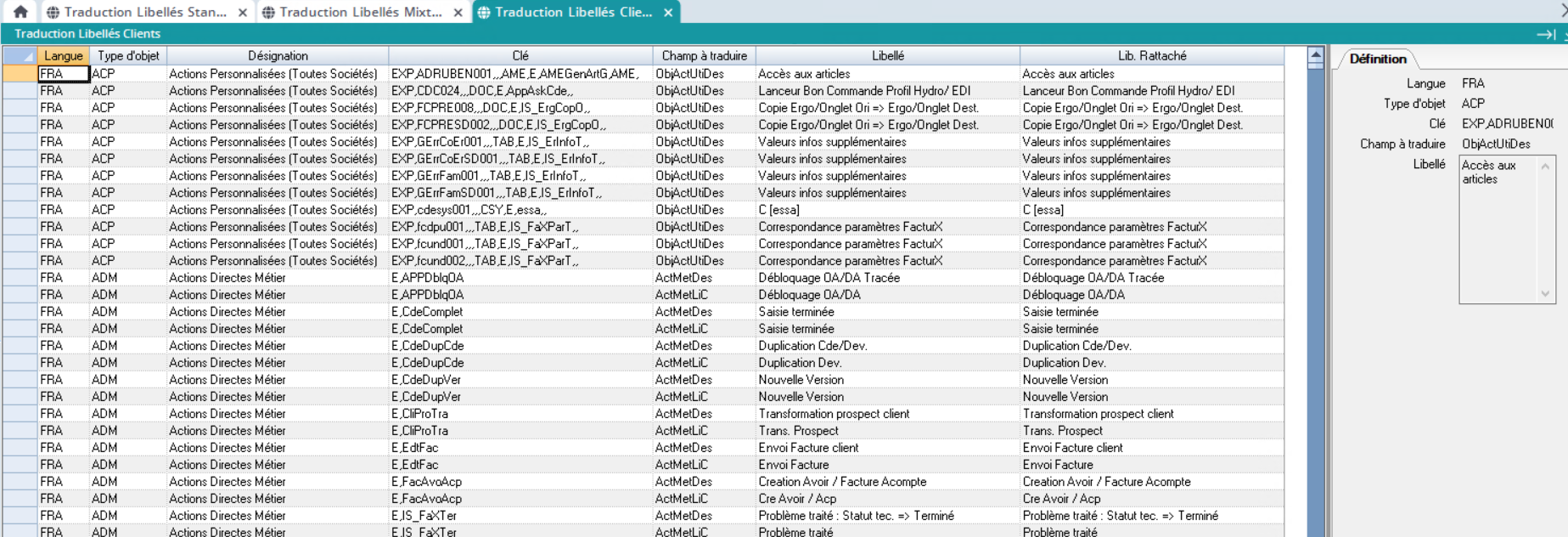Close the Traduction Libellés Stan... tab
Image resolution: width=1568 pixels, height=537 pixels.
pos(243,13)
